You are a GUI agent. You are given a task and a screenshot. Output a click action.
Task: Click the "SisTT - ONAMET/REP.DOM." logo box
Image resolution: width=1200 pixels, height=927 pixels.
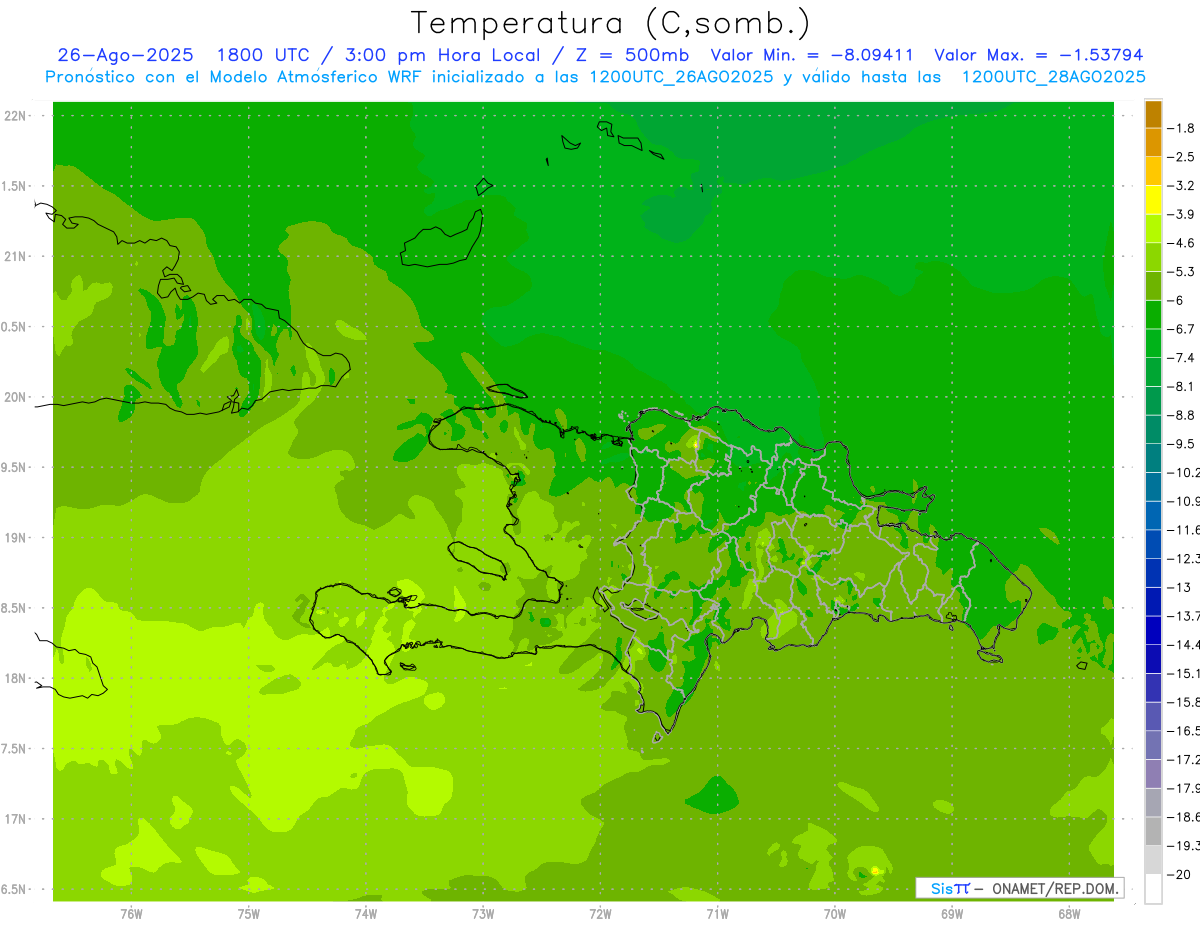point(1020,888)
